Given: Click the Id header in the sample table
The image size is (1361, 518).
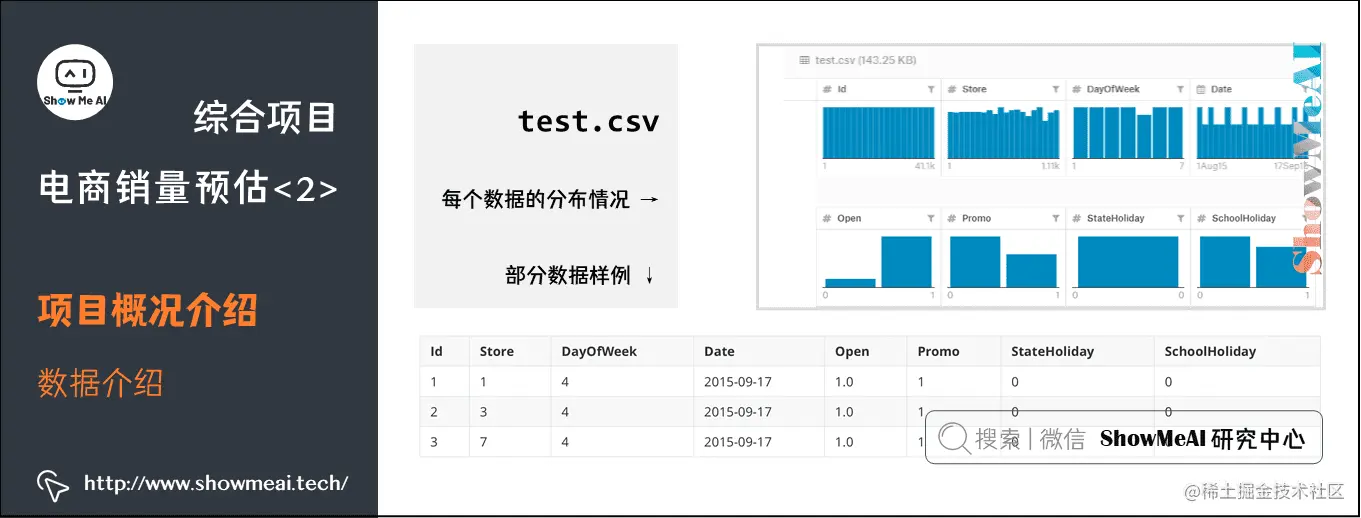Looking at the screenshot, I should [x=436, y=352].
